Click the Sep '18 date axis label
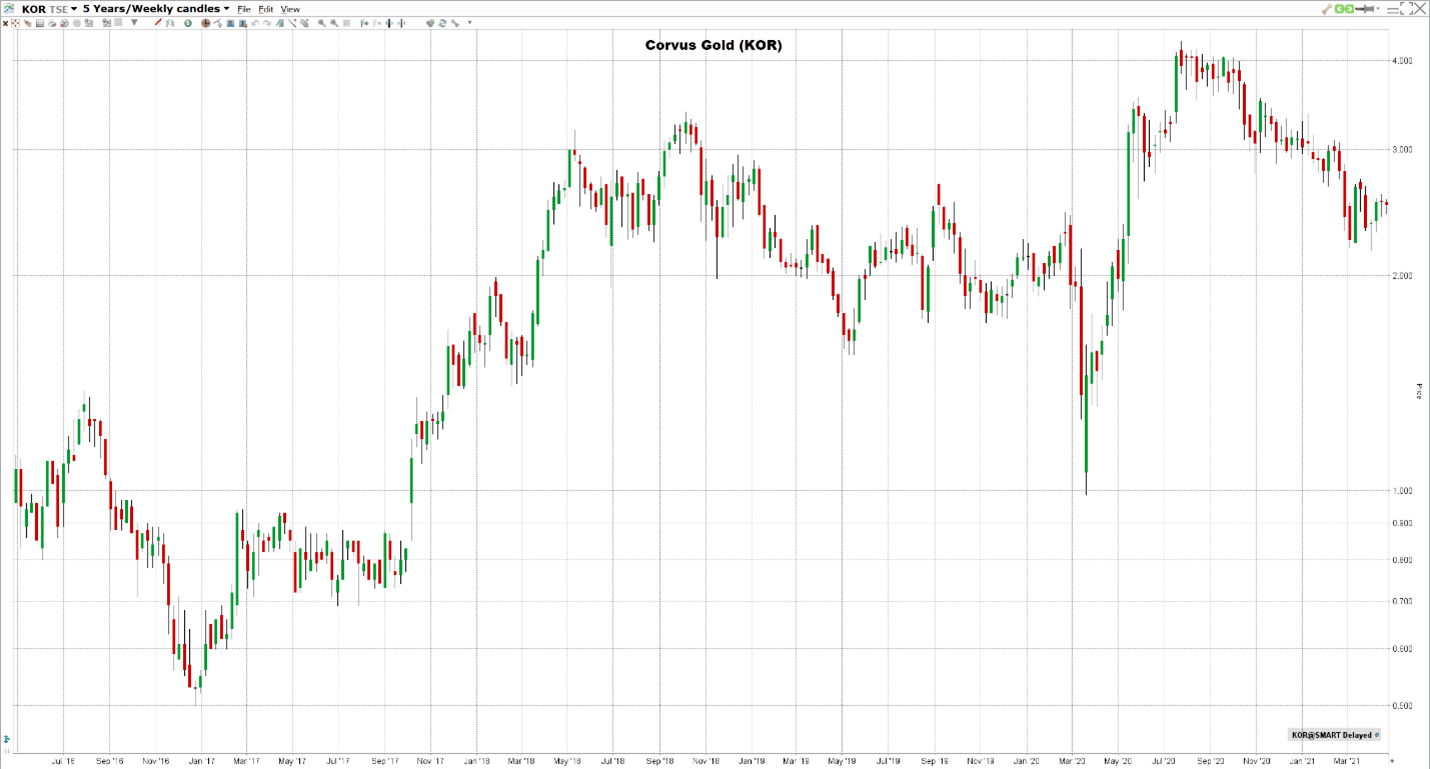The height and width of the screenshot is (769, 1430). point(660,761)
